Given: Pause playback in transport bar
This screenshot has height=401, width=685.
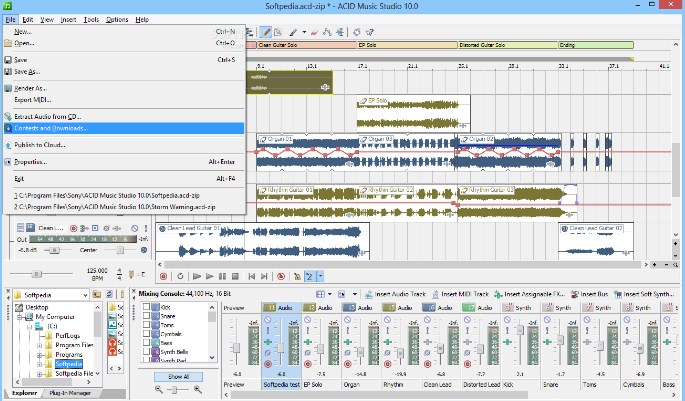Looking at the screenshot, I should coord(222,276).
